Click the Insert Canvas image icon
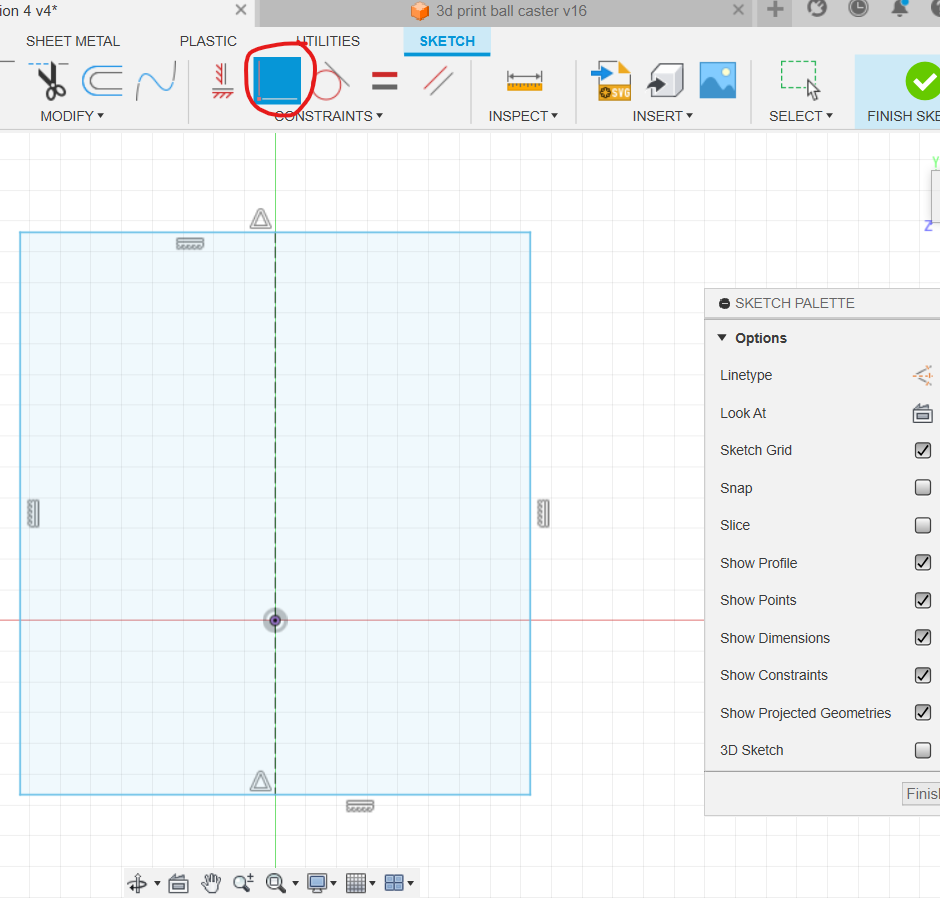 pyautogui.click(x=717, y=81)
